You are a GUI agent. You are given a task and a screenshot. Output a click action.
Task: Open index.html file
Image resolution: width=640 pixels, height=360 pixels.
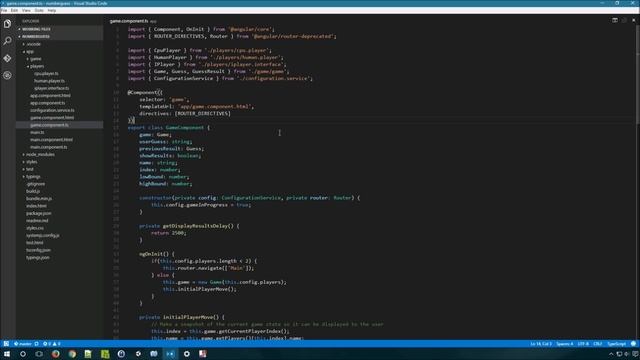pos(36,206)
